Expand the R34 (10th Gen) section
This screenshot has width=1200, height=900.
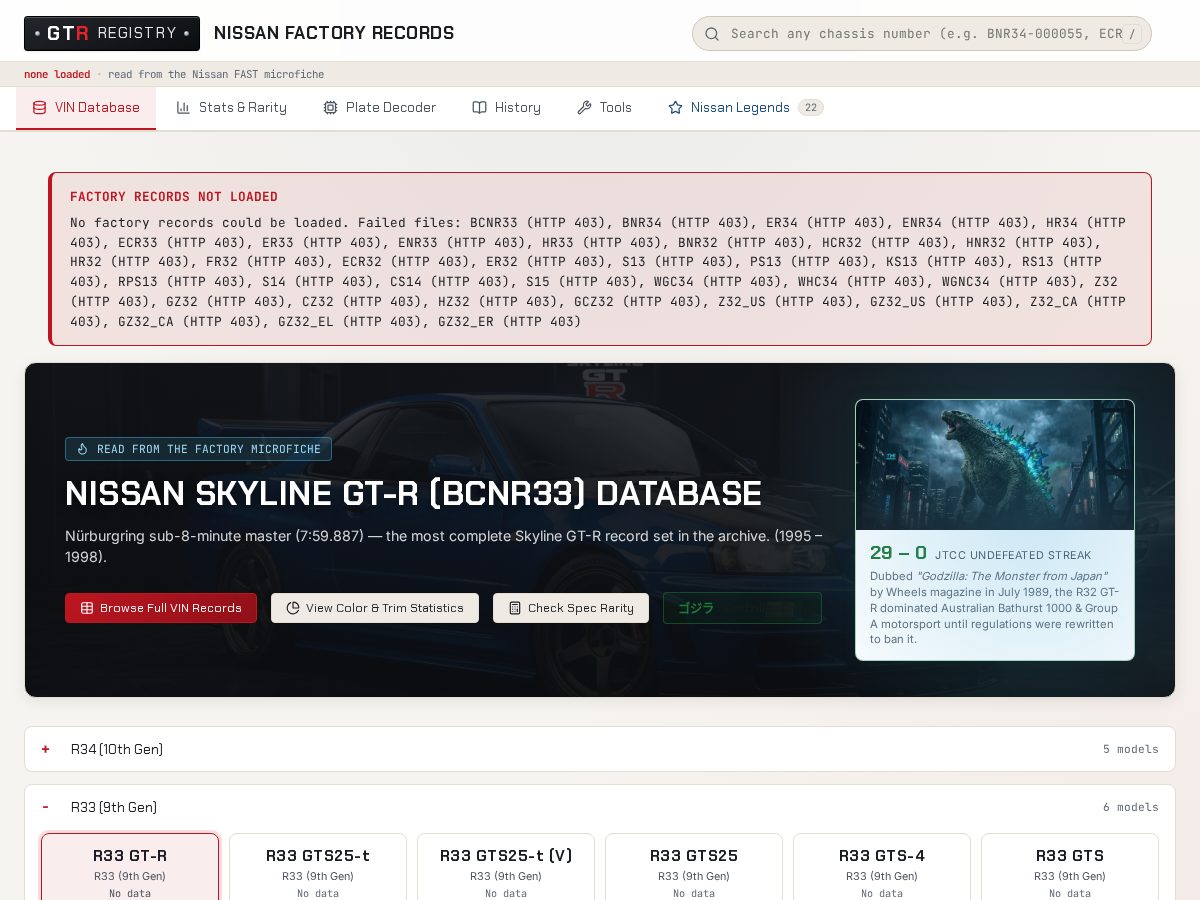point(600,749)
